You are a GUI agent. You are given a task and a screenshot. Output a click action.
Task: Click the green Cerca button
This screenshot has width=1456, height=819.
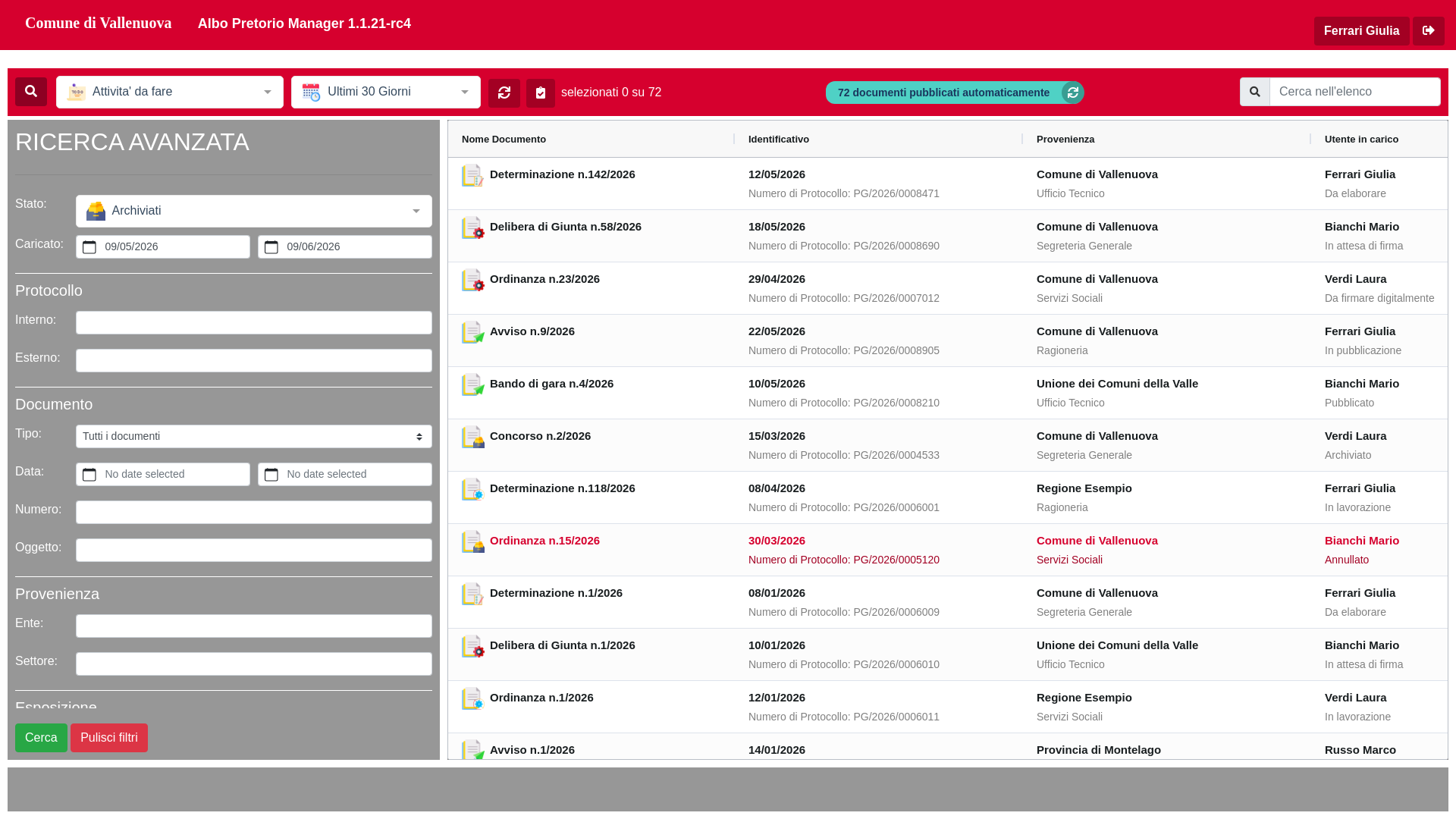41,738
